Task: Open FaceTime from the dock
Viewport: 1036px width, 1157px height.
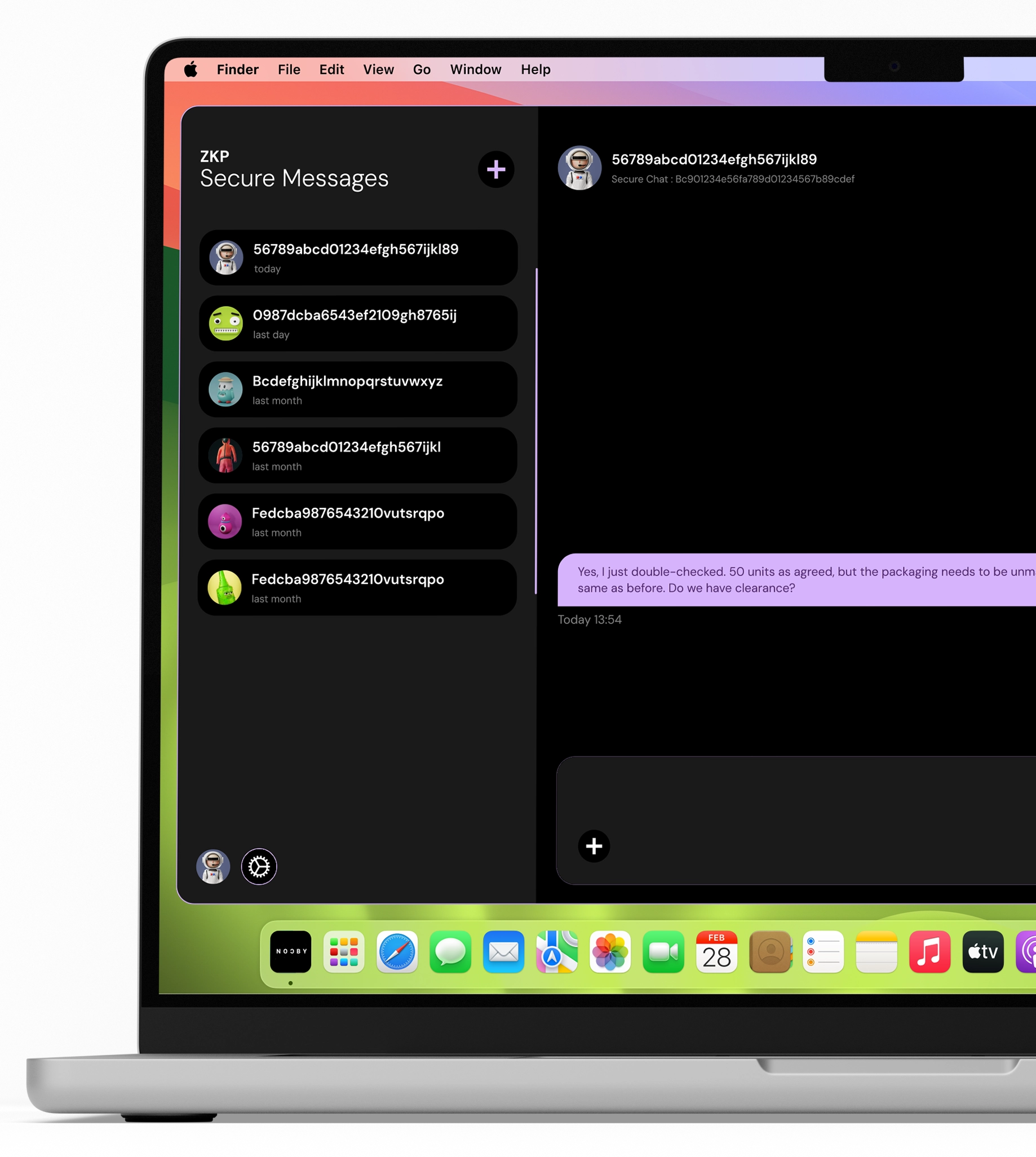Action: click(663, 952)
